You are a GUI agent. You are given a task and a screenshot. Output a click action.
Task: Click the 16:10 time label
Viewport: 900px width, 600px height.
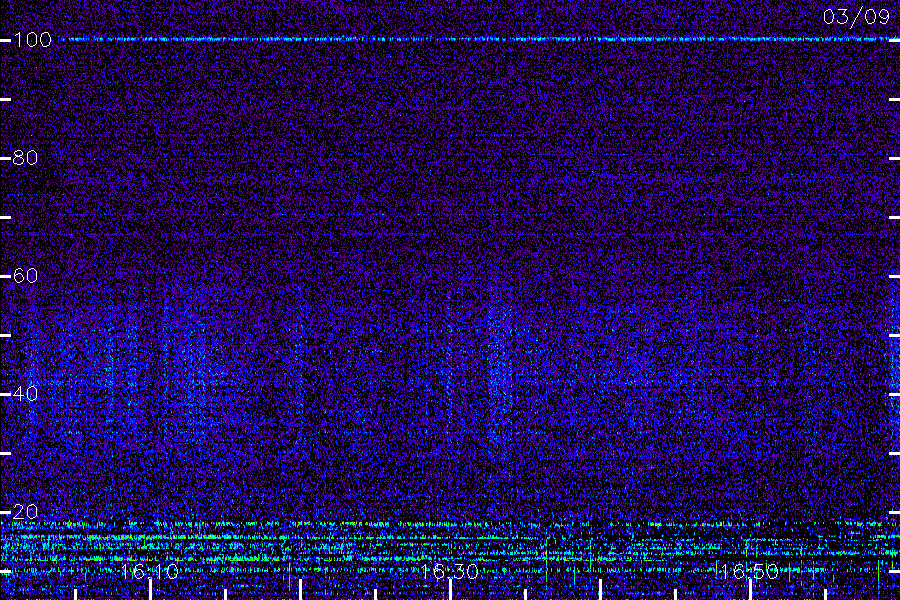point(150,571)
